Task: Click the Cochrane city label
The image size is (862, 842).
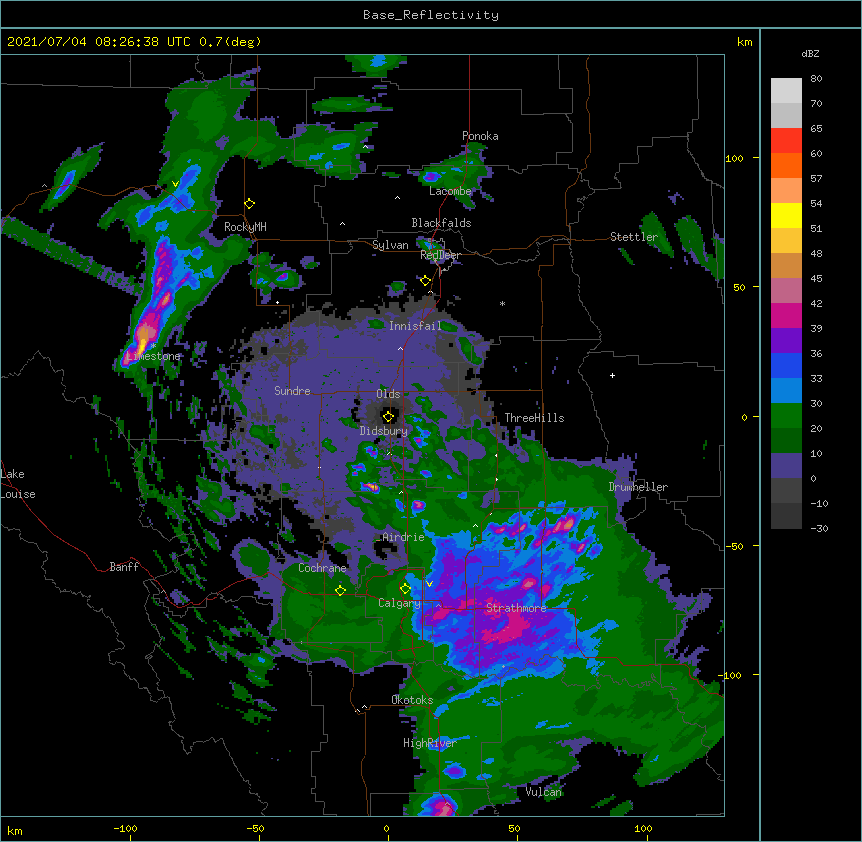Action: pyautogui.click(x=322, y=568)
